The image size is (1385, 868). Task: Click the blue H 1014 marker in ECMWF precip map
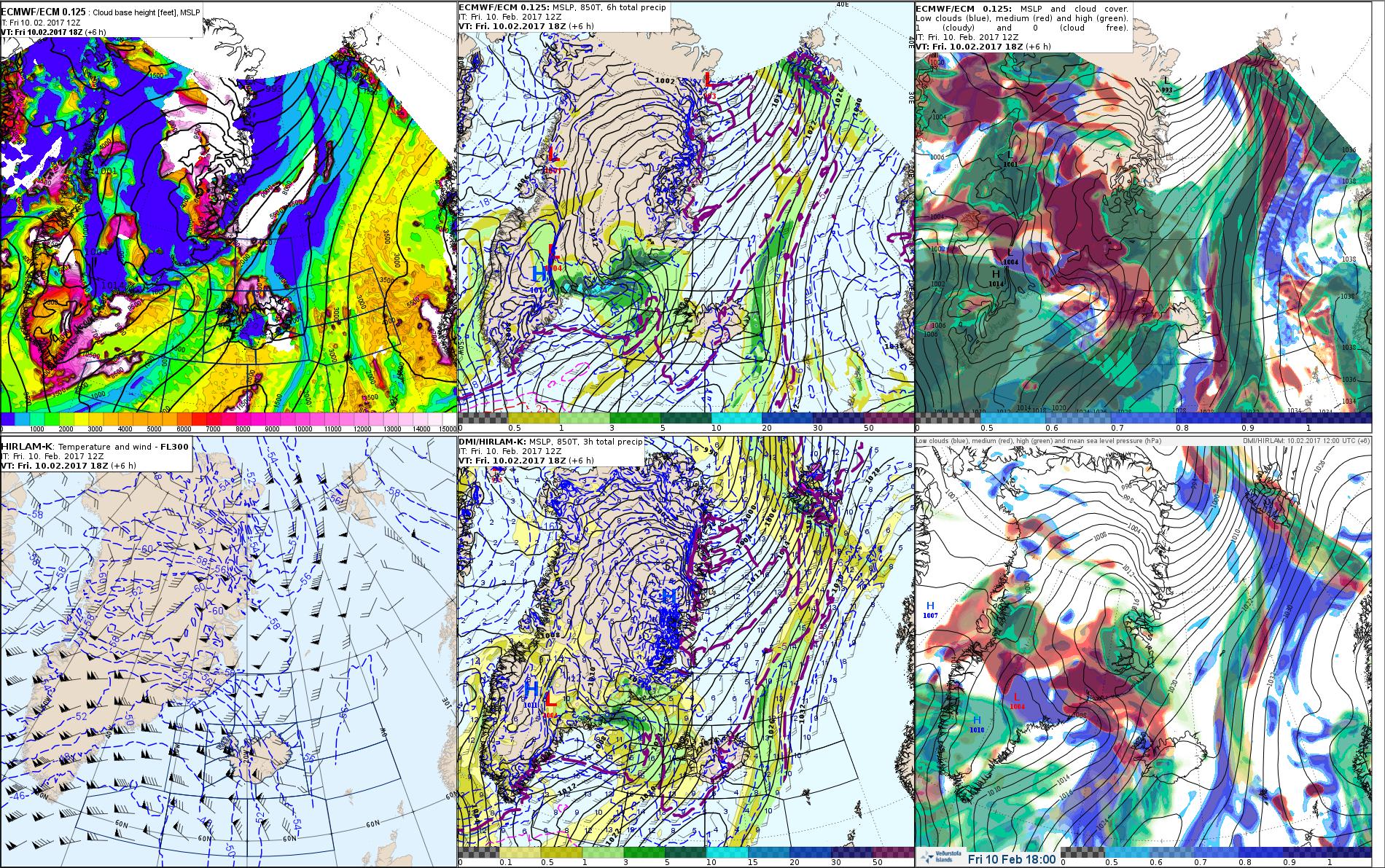click(x=539, y=279)
